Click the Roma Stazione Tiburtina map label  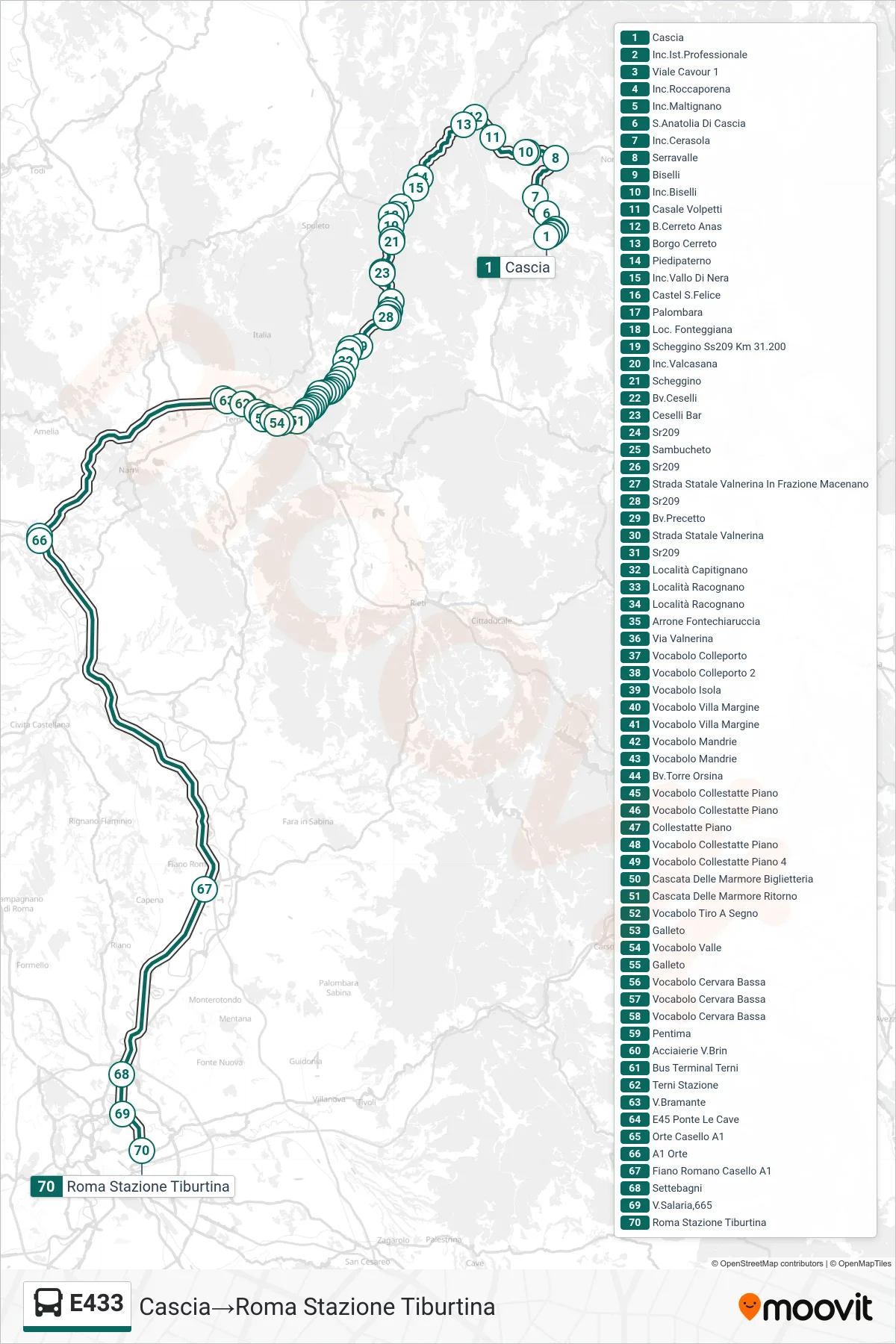133,1186
